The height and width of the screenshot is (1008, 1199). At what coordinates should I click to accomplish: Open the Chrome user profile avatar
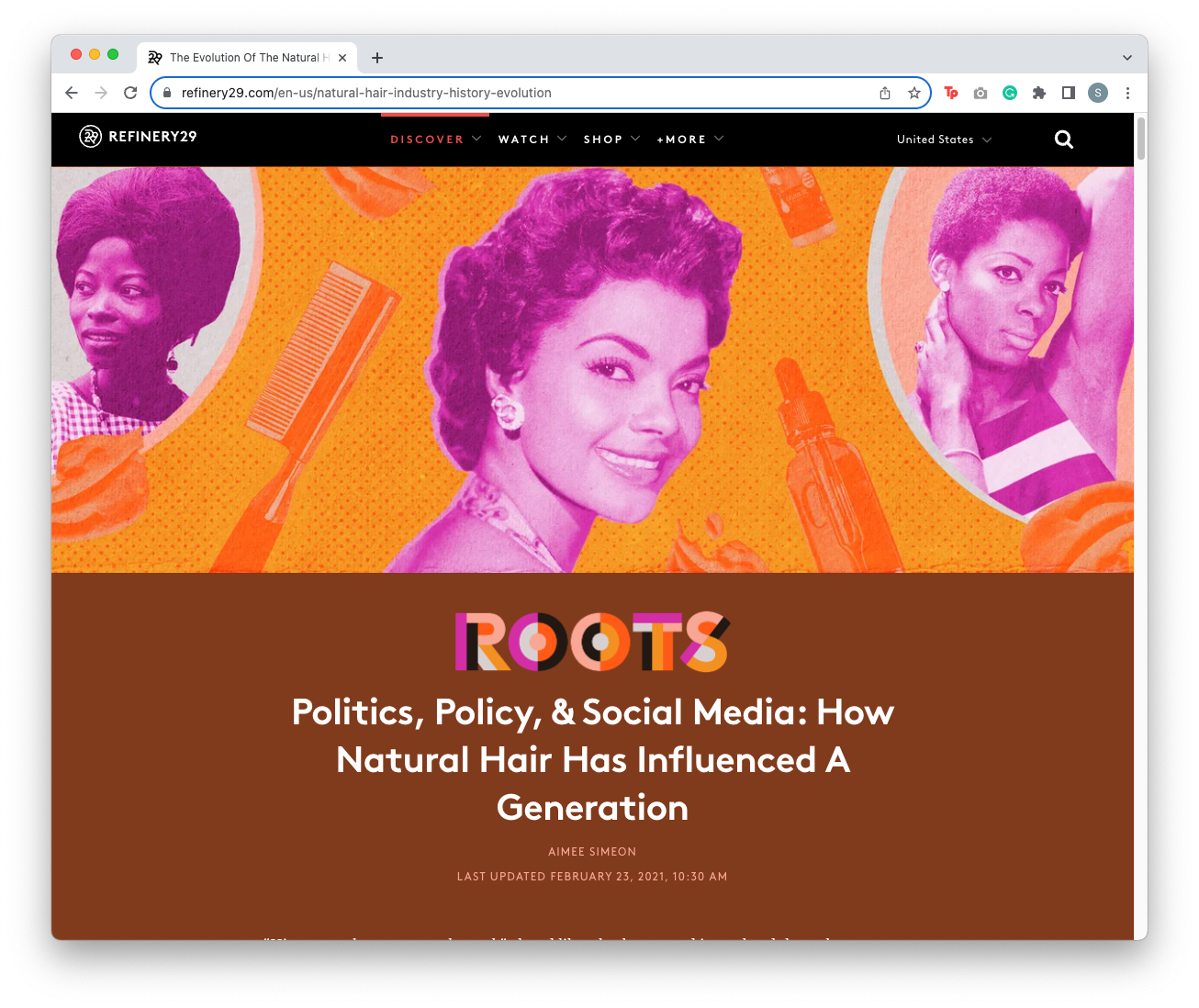[x=1098, y=93]
